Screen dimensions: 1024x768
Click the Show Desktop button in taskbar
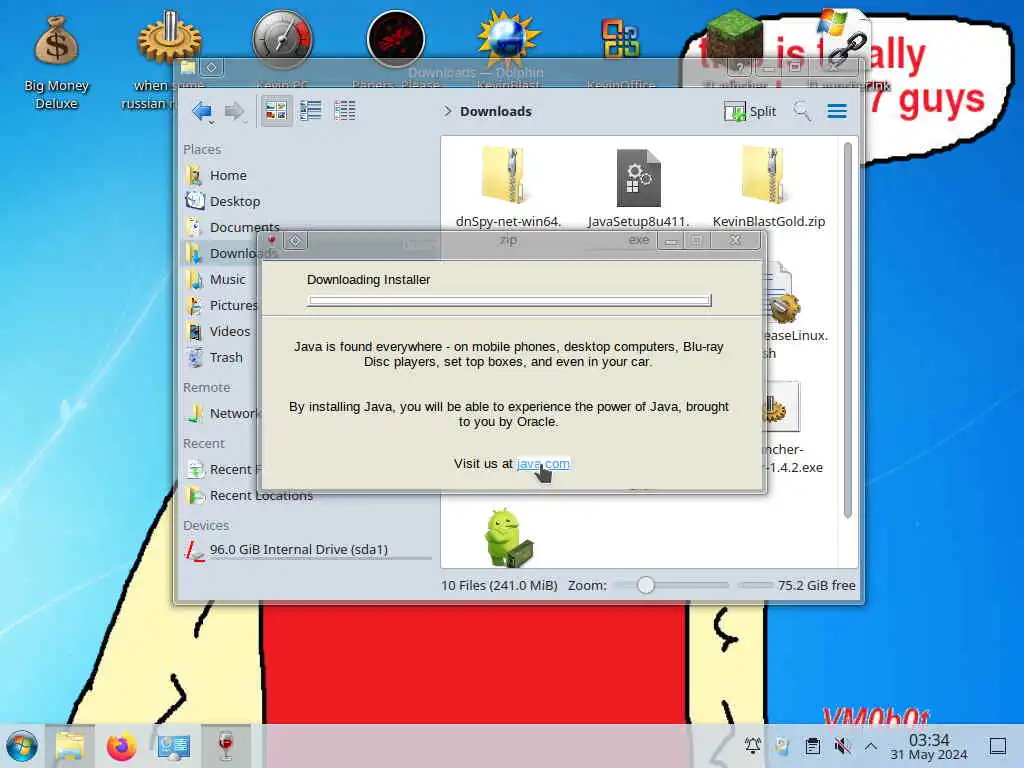pyautogui.click(x=997, y=746)
